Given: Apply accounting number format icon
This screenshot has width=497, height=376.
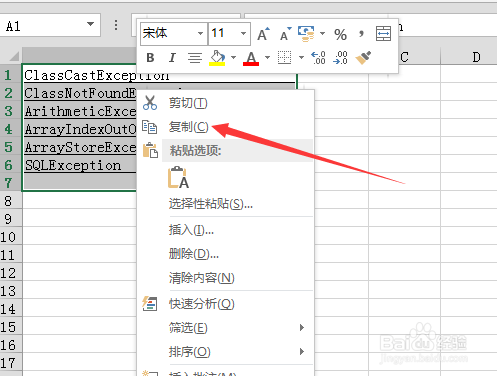Looking at the screenshot, I should click(306, 34).
